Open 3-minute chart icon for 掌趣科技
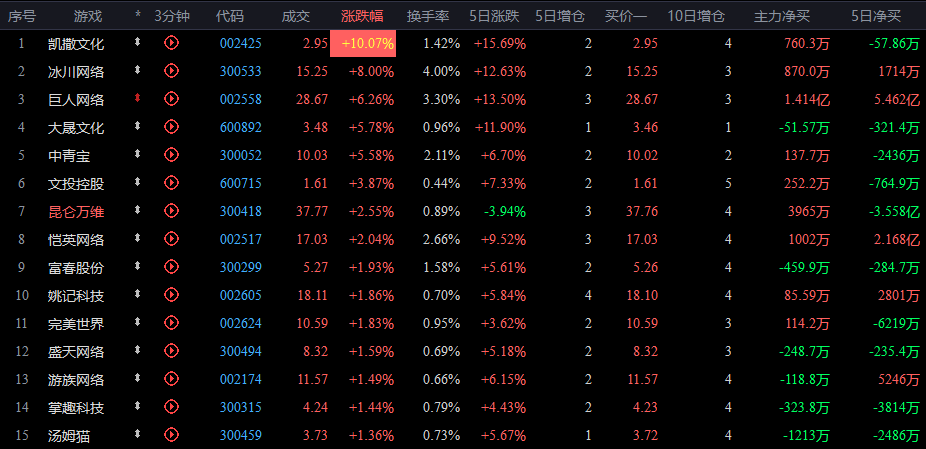 coord(171,406)
